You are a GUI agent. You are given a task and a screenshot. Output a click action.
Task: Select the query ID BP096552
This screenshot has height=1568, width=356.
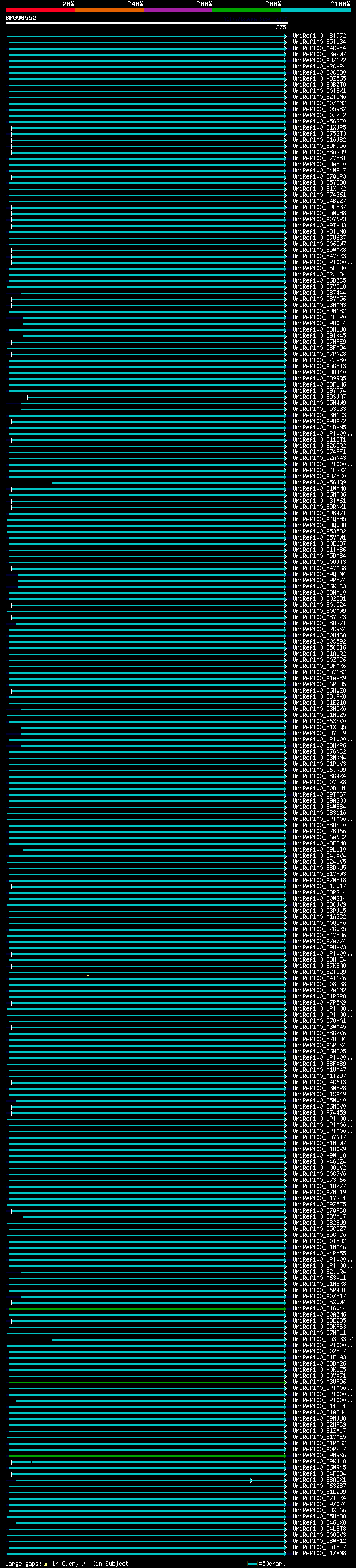21,18
